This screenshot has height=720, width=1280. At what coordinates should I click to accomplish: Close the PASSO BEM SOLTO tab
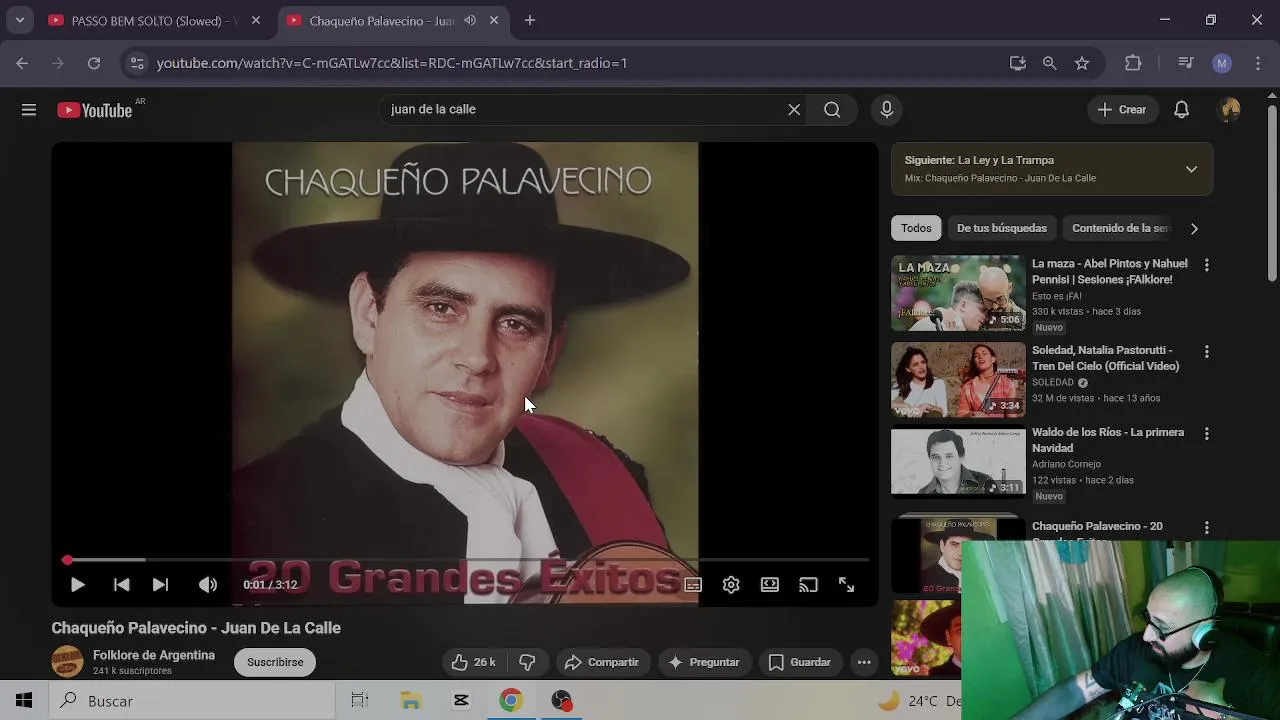click(256, 20)
